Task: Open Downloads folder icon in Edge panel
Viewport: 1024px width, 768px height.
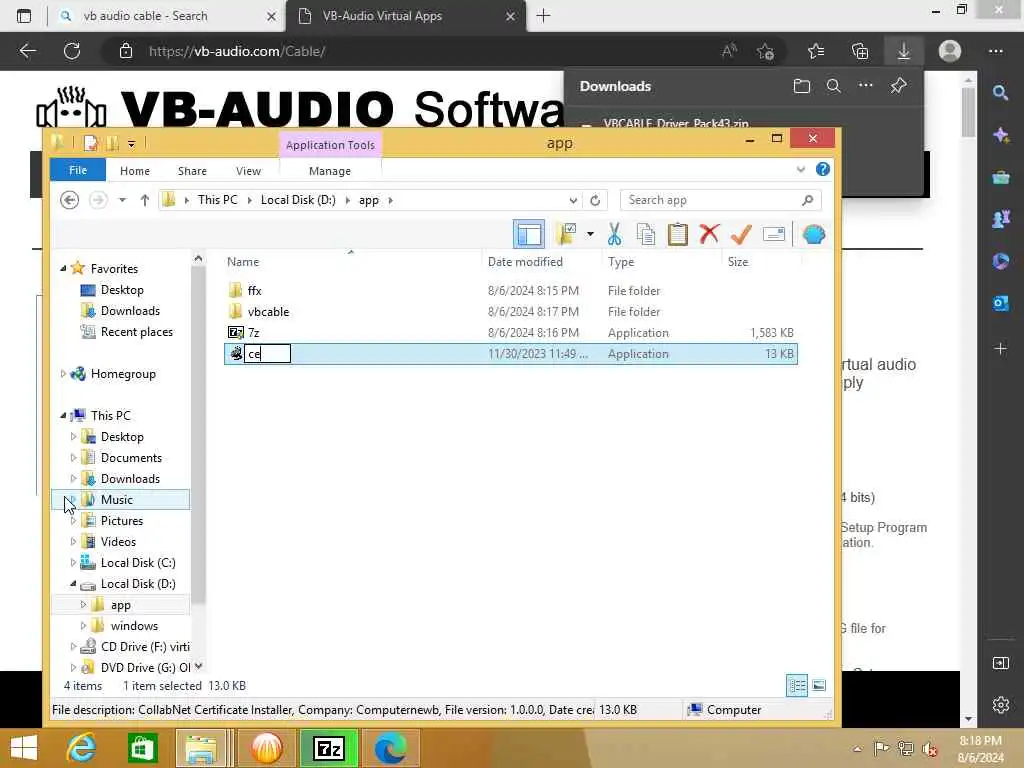Action: [x=801, y=86]
